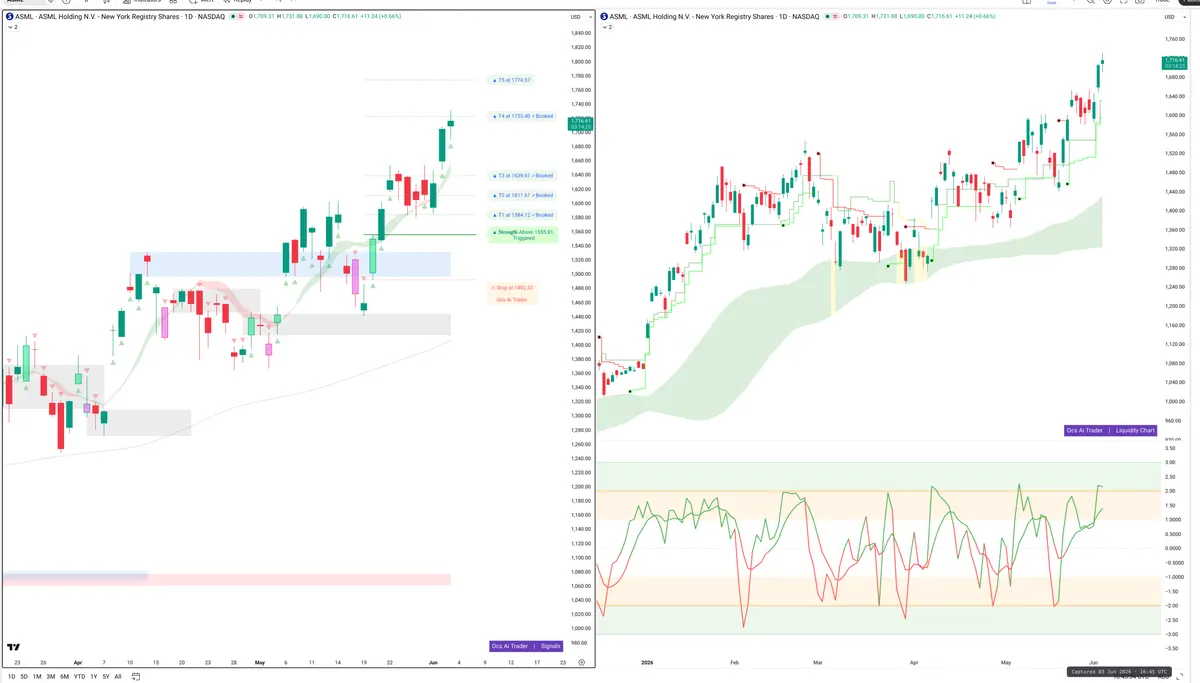Image resolution: width=1200 pixels, height=683 pixels.
Task: Click the TradingView logo in left chart
Action: point(14,647)
